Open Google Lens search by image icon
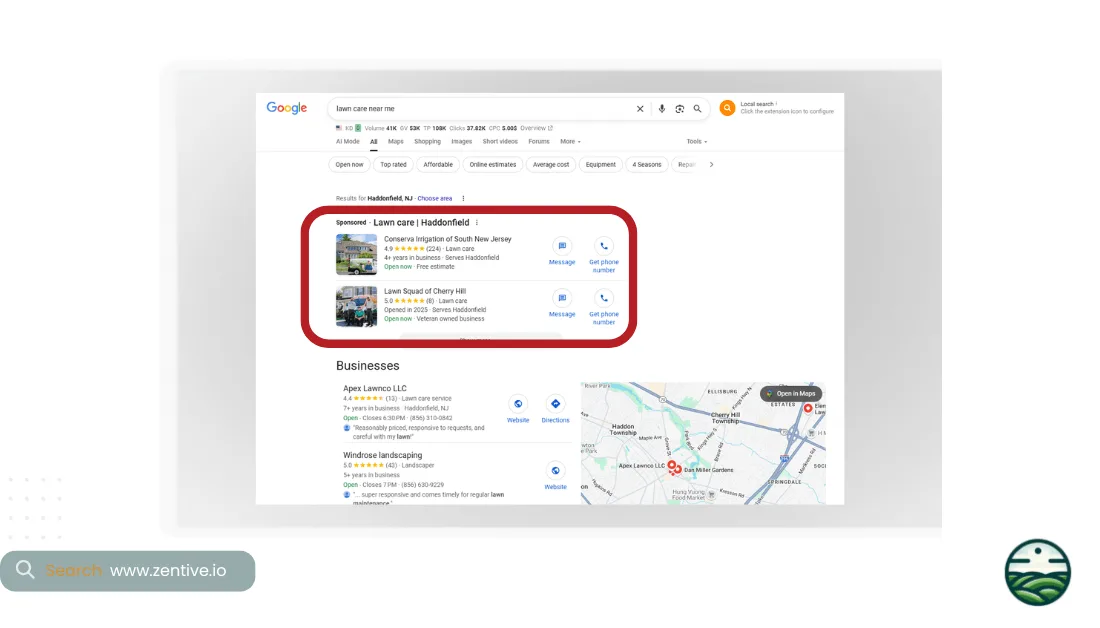1100x628 pixels. (x=679, y=109)
